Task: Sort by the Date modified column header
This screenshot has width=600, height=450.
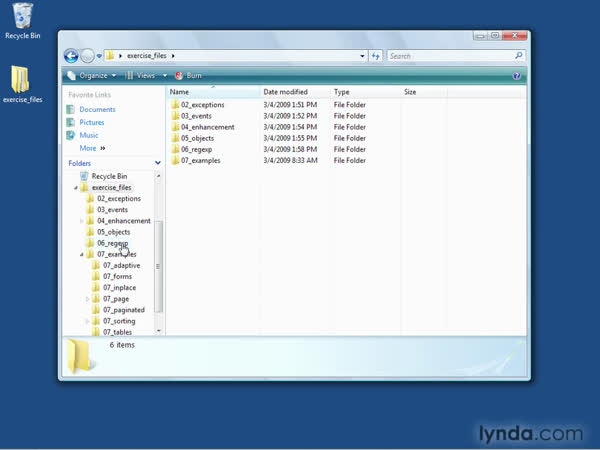Action: coord(284,92)
